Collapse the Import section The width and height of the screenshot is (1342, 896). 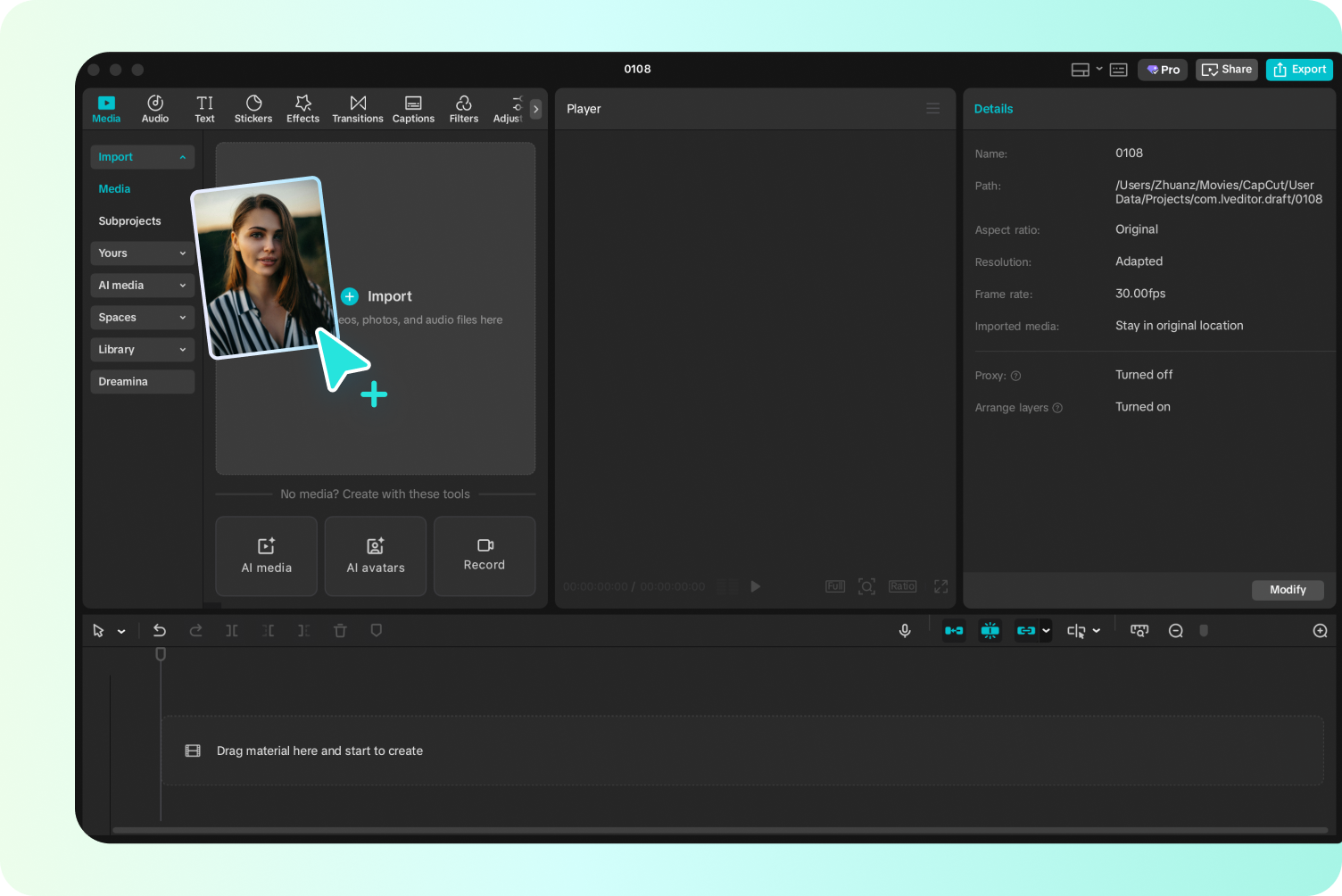click(x=142, y=156)
